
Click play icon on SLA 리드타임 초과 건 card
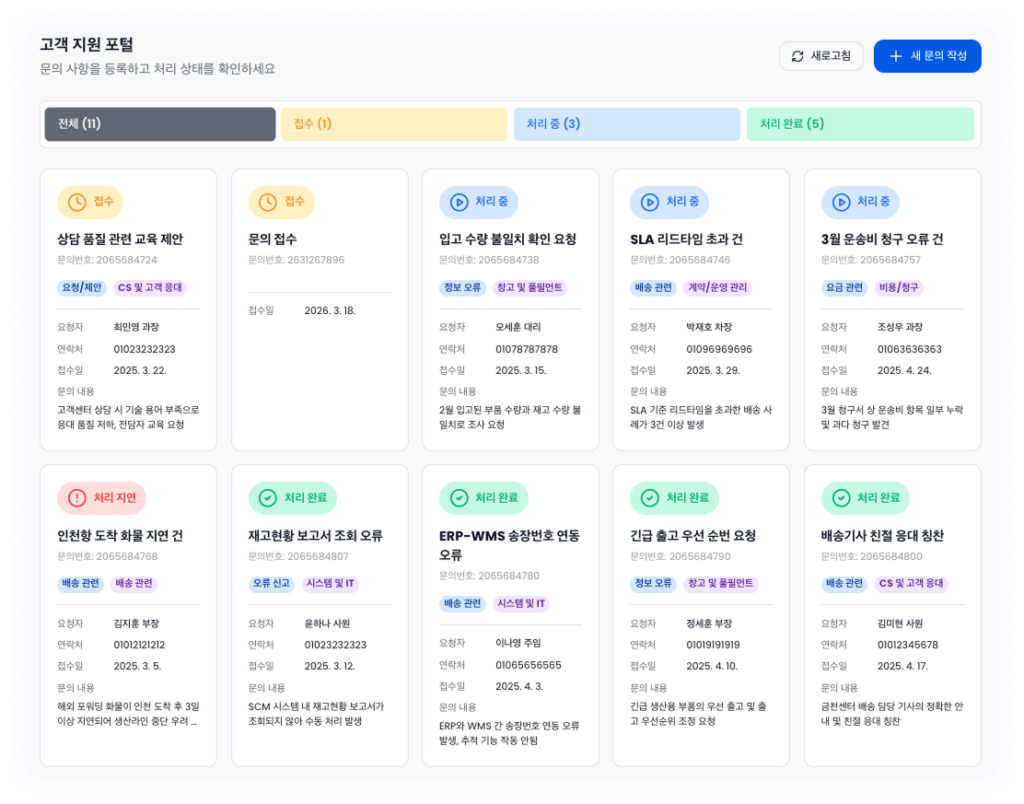[x=650, y=202]
